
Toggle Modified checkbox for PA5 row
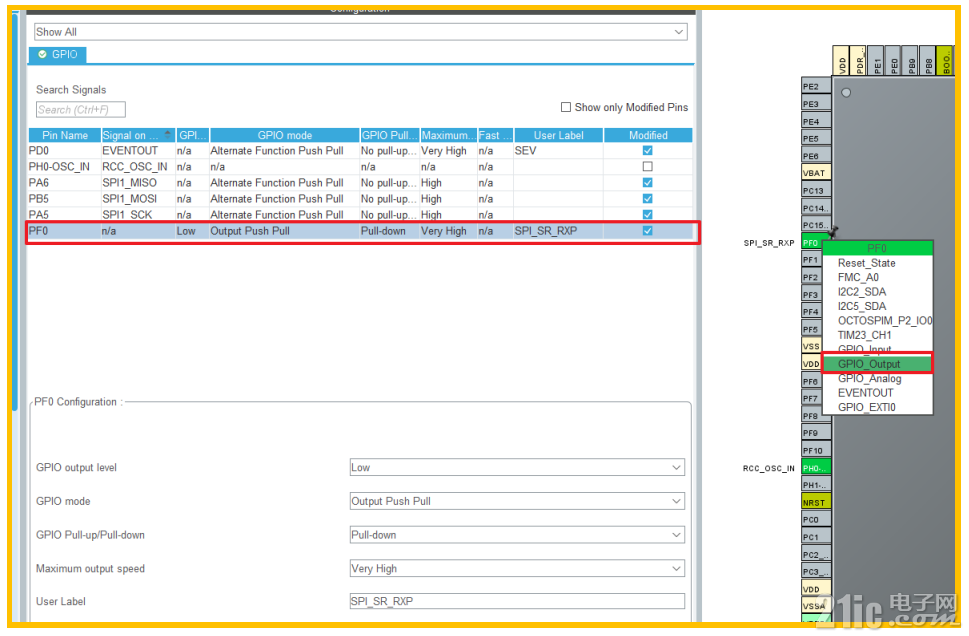(647, 214)
